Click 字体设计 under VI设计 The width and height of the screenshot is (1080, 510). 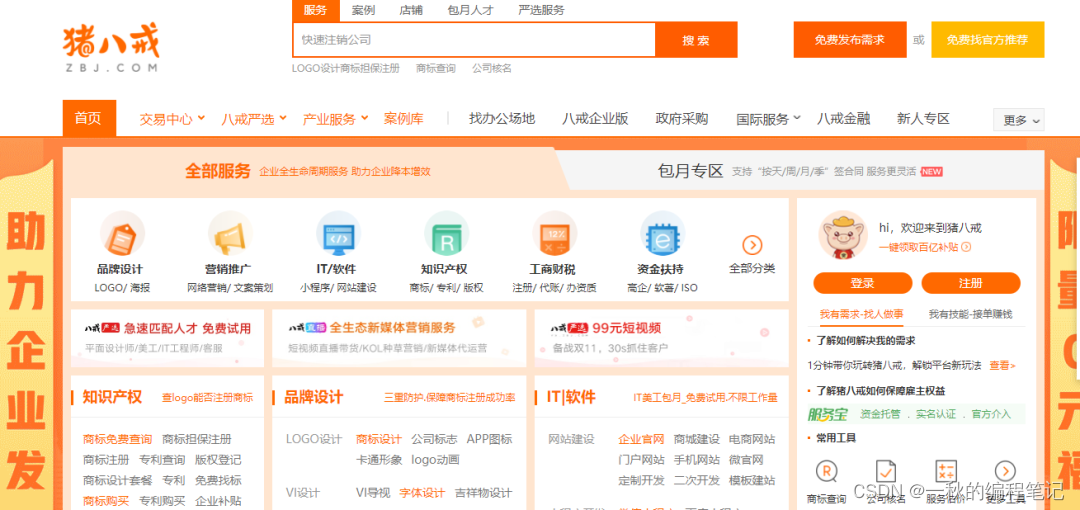pyautogui.click(x=422, y=493)
